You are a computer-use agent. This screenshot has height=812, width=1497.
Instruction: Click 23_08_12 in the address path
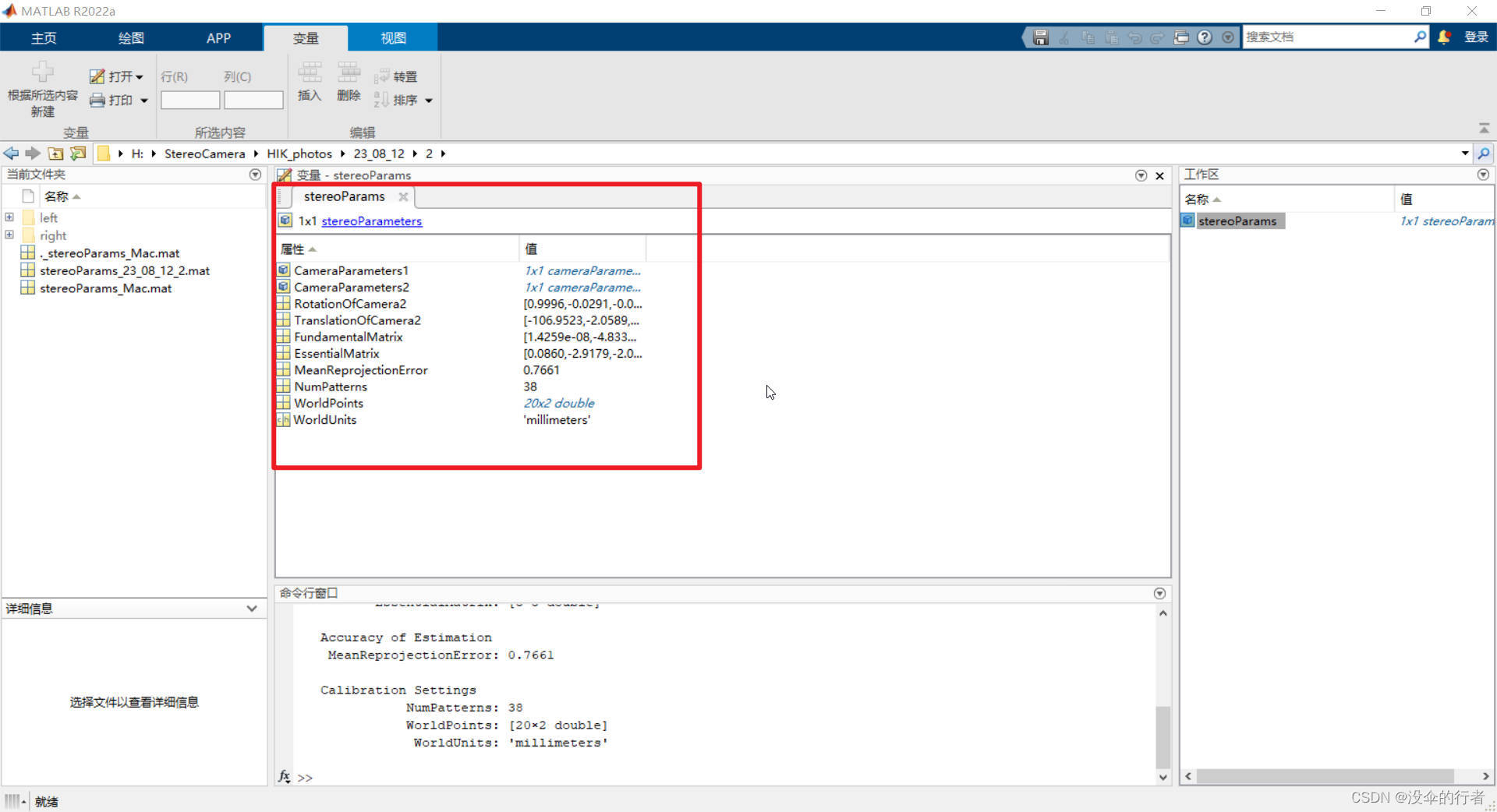tap(379, 154)
